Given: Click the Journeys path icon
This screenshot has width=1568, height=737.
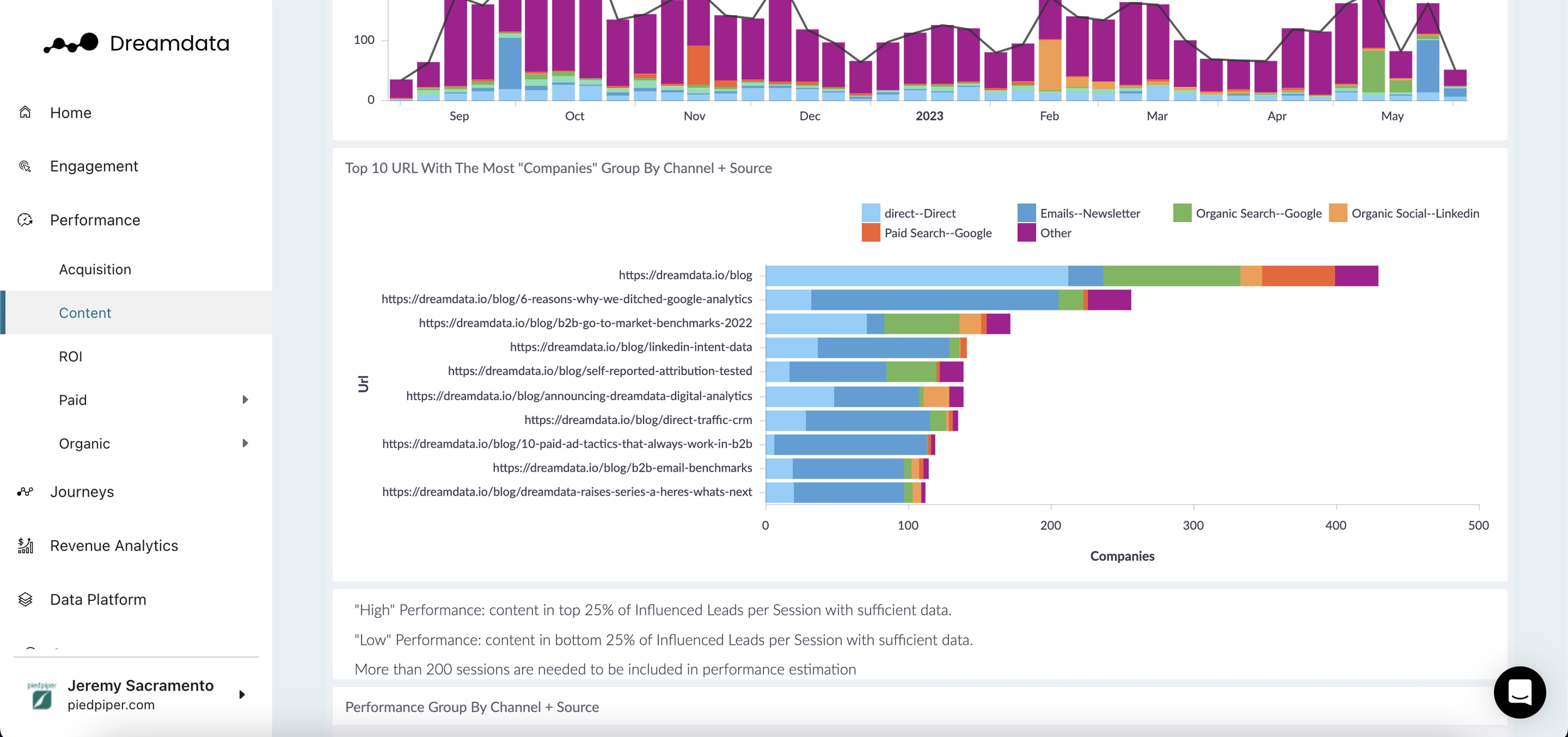Looking at the screenshot, I should (25, 492).
